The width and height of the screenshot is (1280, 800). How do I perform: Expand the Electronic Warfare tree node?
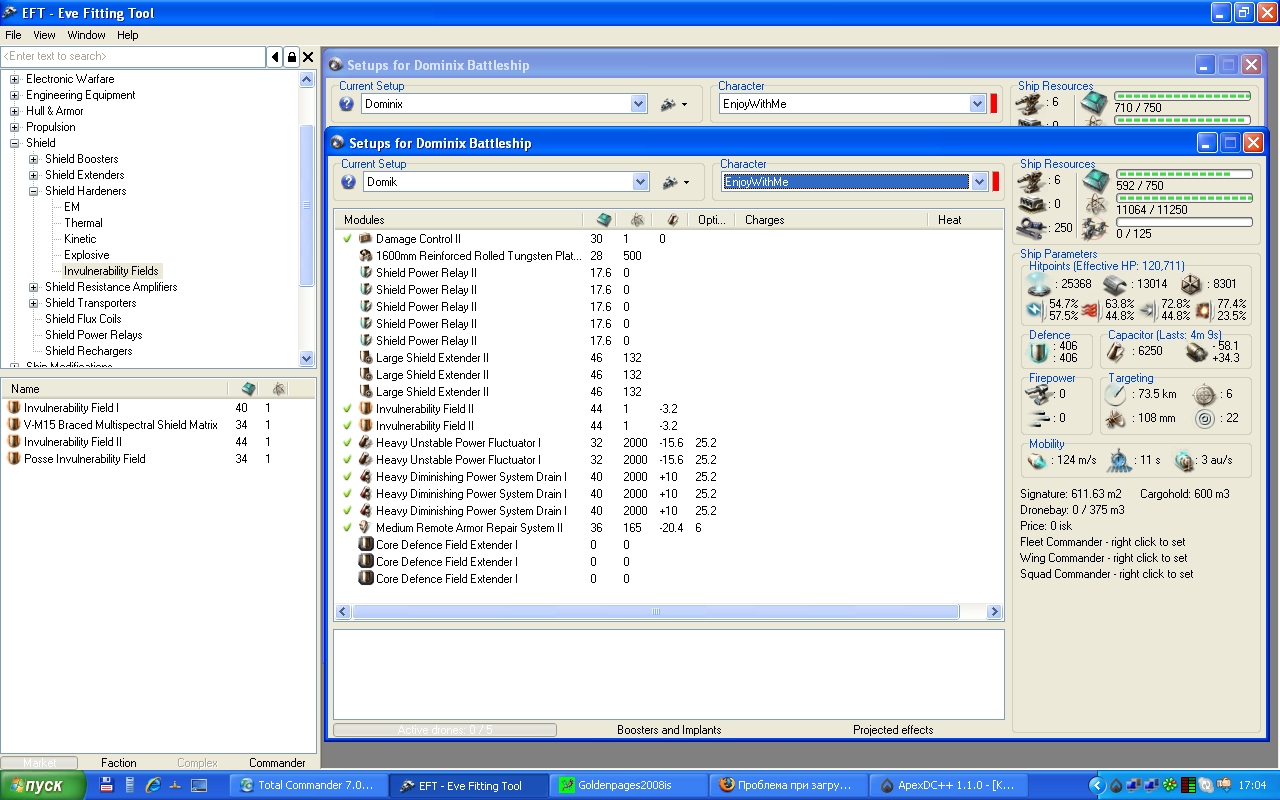[x=15, y=79]
